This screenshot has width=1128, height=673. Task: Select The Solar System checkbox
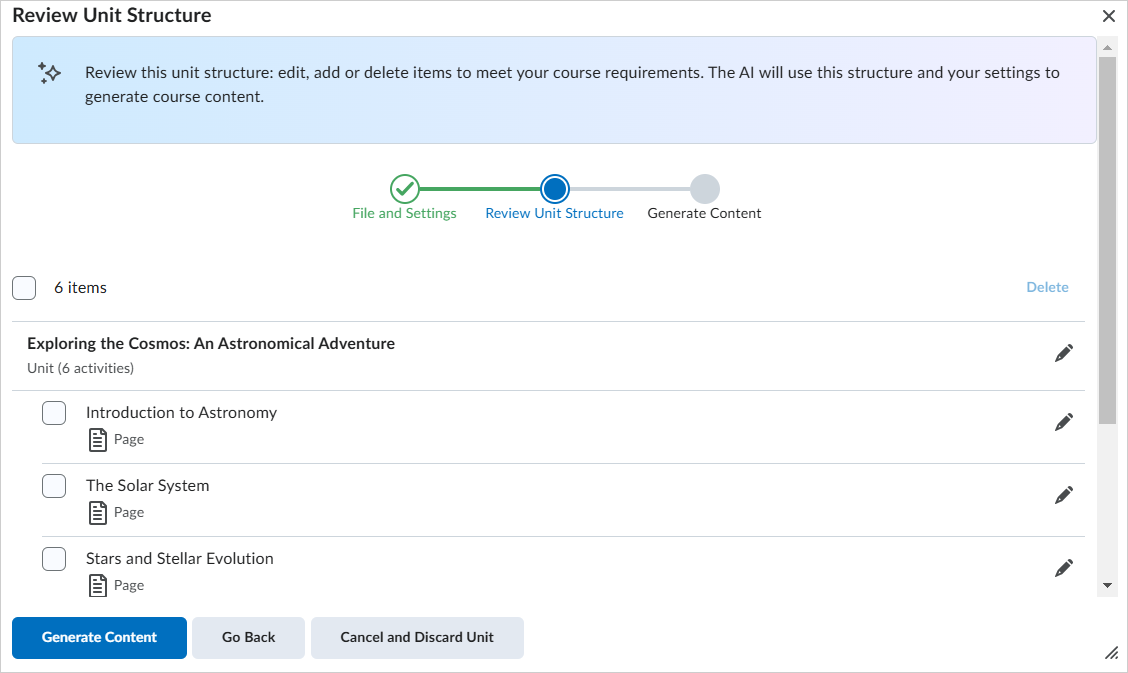click(x=54, y=486)
